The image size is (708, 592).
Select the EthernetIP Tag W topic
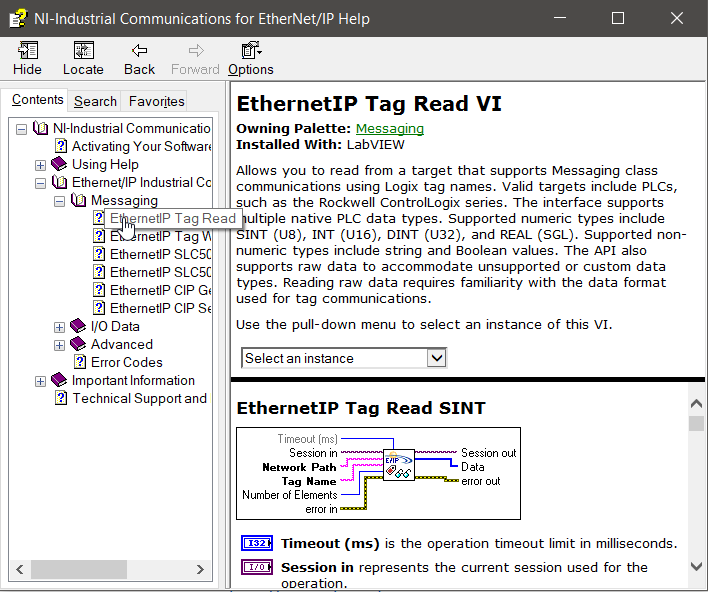(x=160, y=236)
